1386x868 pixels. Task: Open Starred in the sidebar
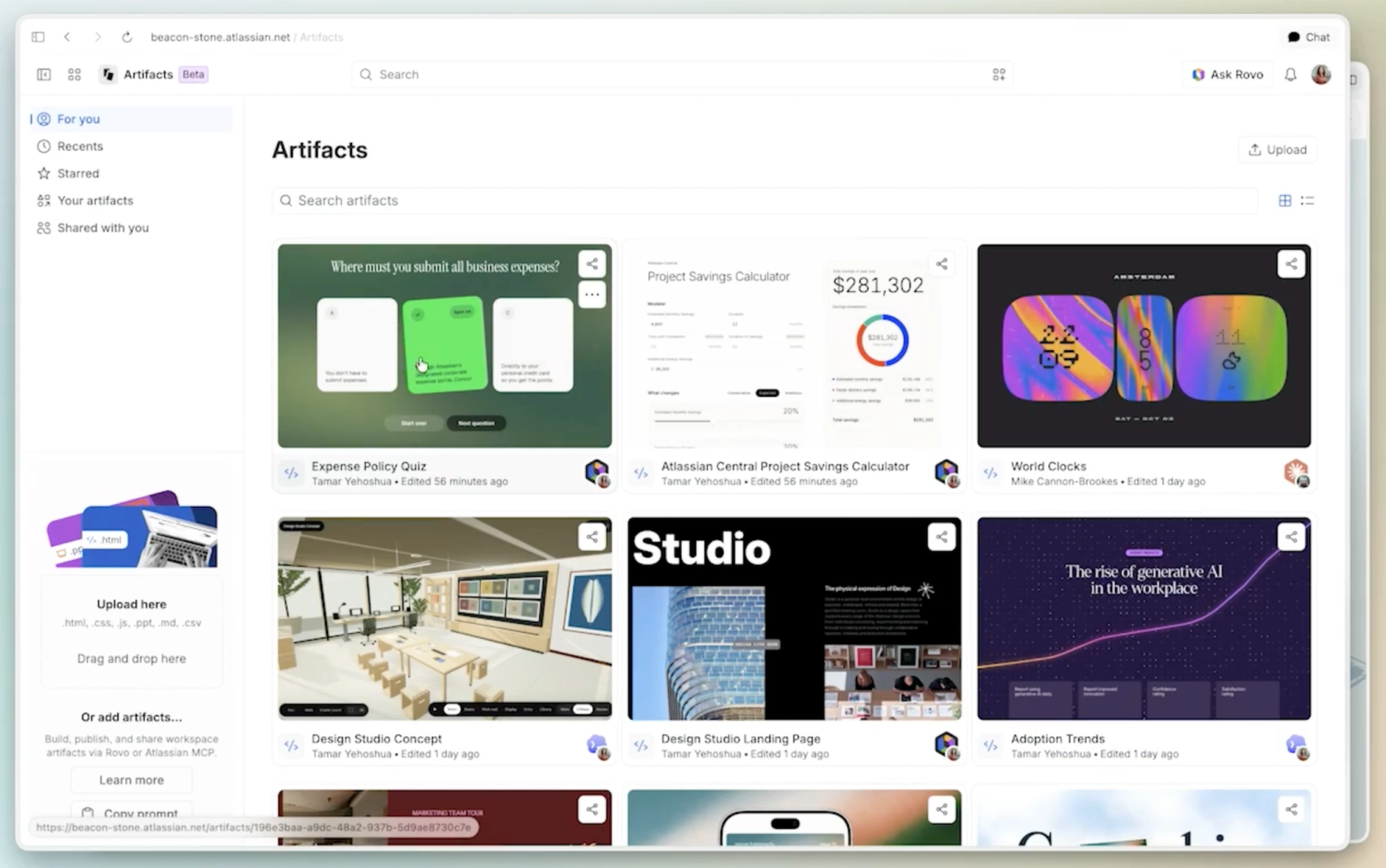[131, 173]
